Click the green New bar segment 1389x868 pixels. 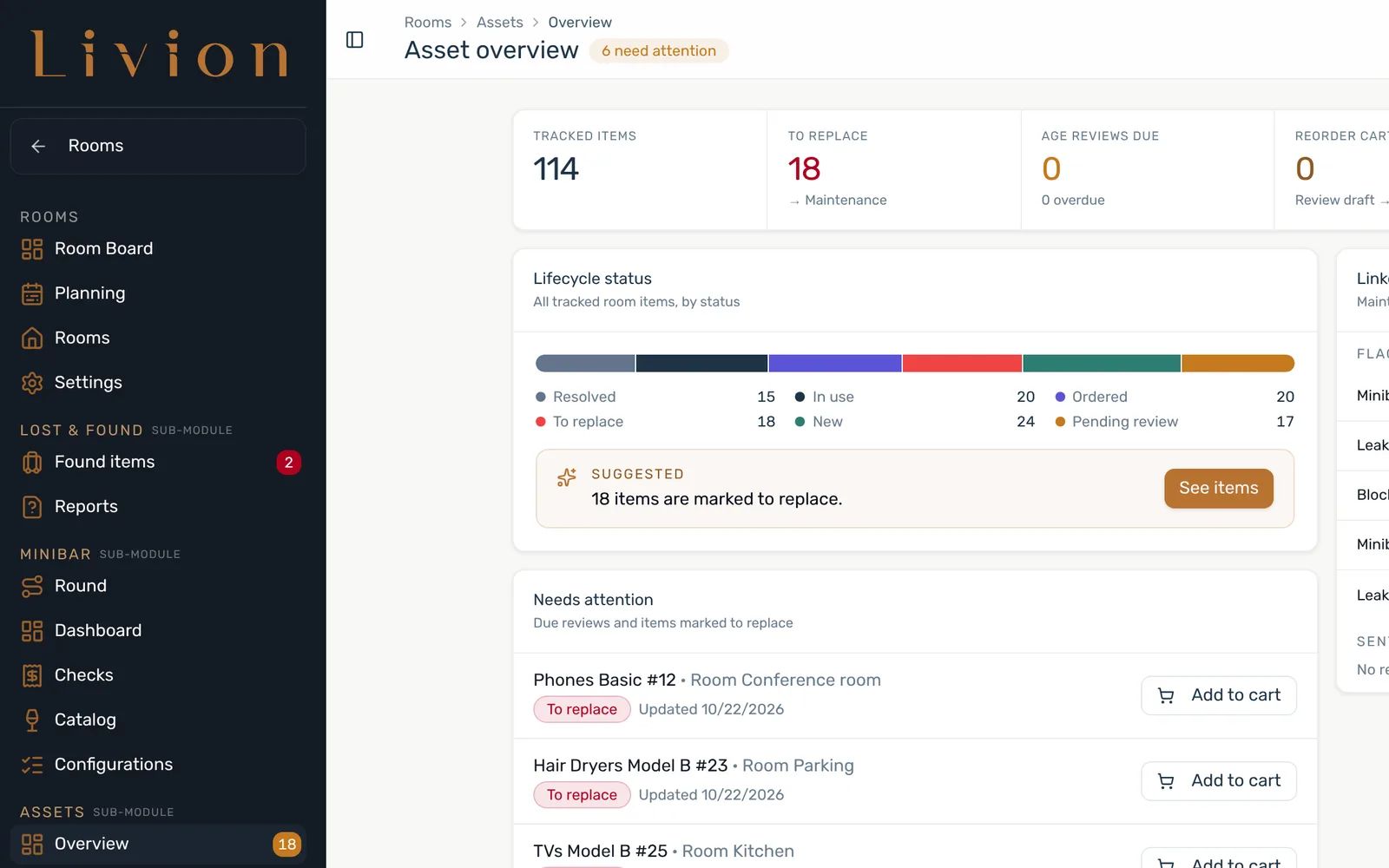[x=1102, y=364]
